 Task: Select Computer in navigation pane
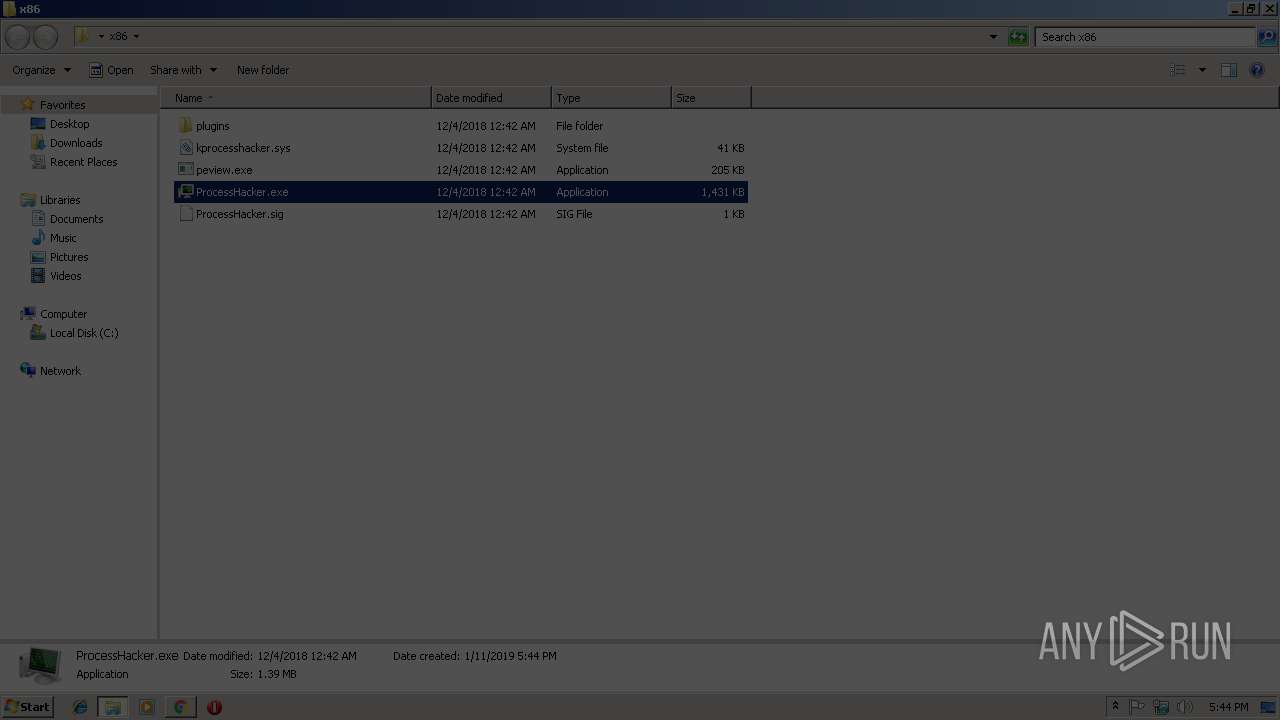click(x=63, y=314)
